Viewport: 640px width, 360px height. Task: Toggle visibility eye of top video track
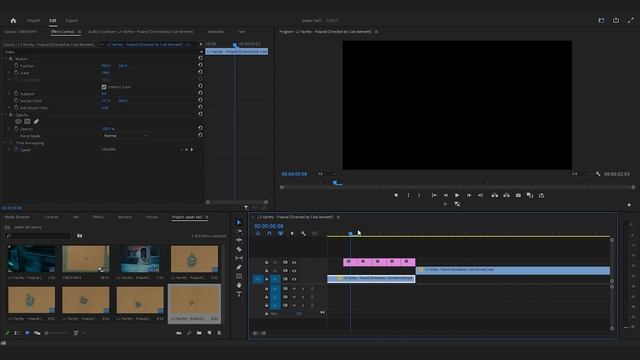pos(294,262)
